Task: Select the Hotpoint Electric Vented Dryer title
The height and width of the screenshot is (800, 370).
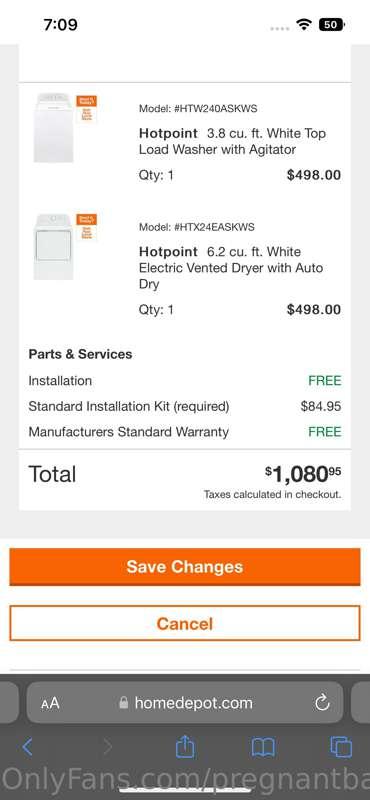Action: coord(231,267)
